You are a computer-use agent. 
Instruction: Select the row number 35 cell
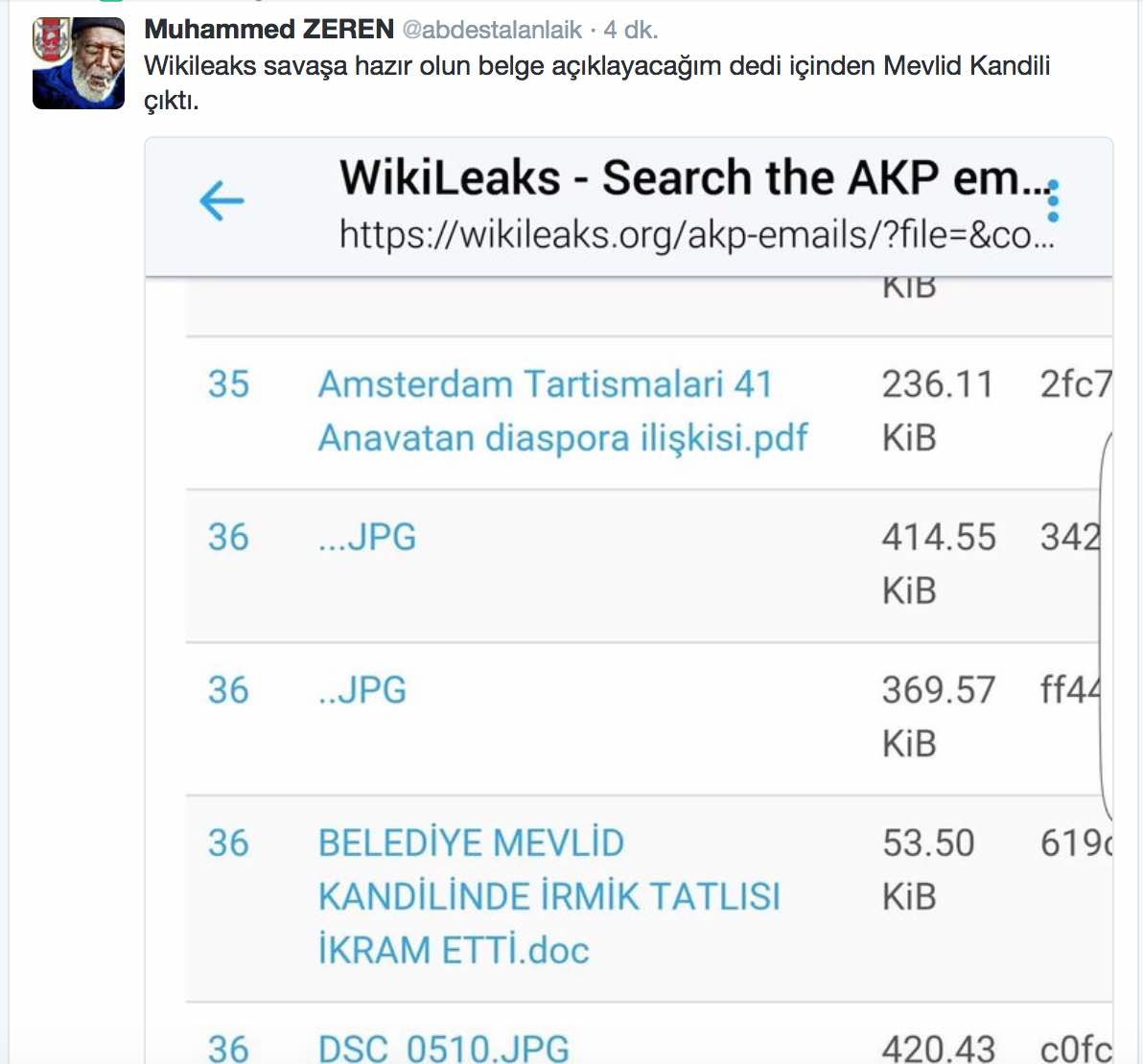228,383
